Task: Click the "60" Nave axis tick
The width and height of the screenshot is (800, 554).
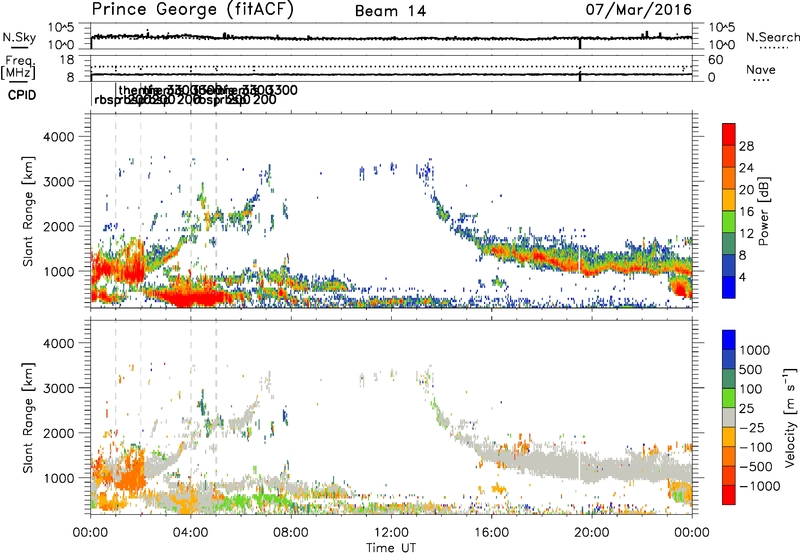Action: tap(715, 60)
